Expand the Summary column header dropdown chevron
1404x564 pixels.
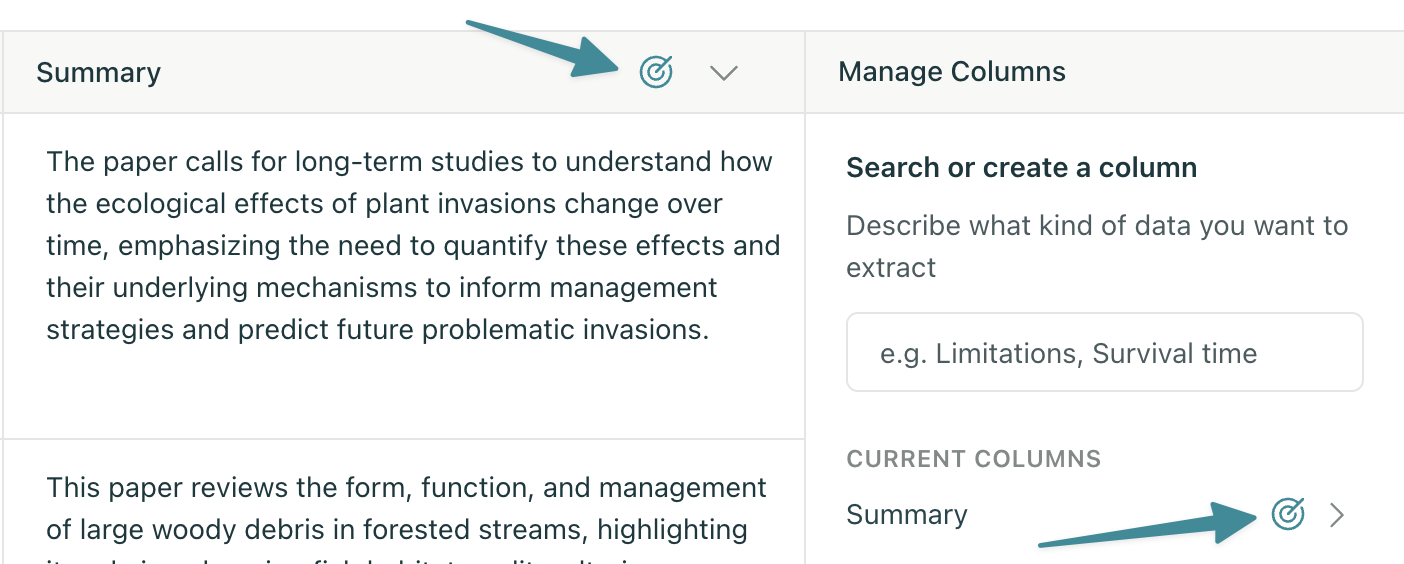click(x=723, y=72)
